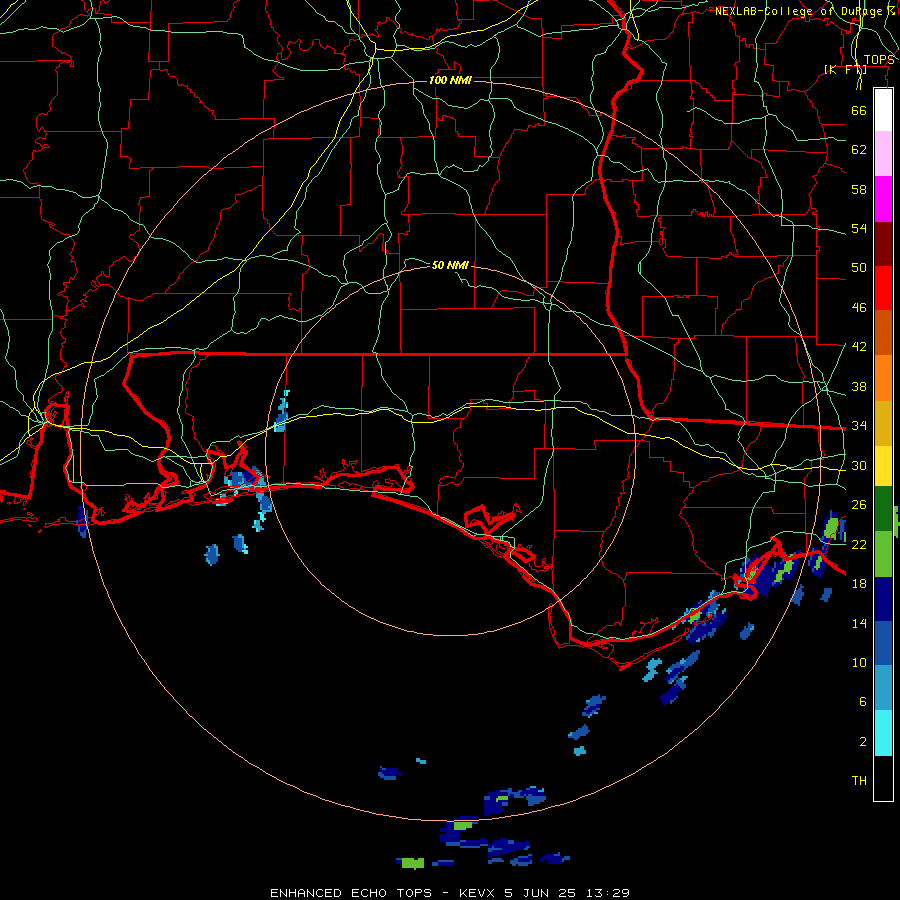Screen dimensions: 900x900
Task: Click the legend value 58
Action: [x=859, y=189]
